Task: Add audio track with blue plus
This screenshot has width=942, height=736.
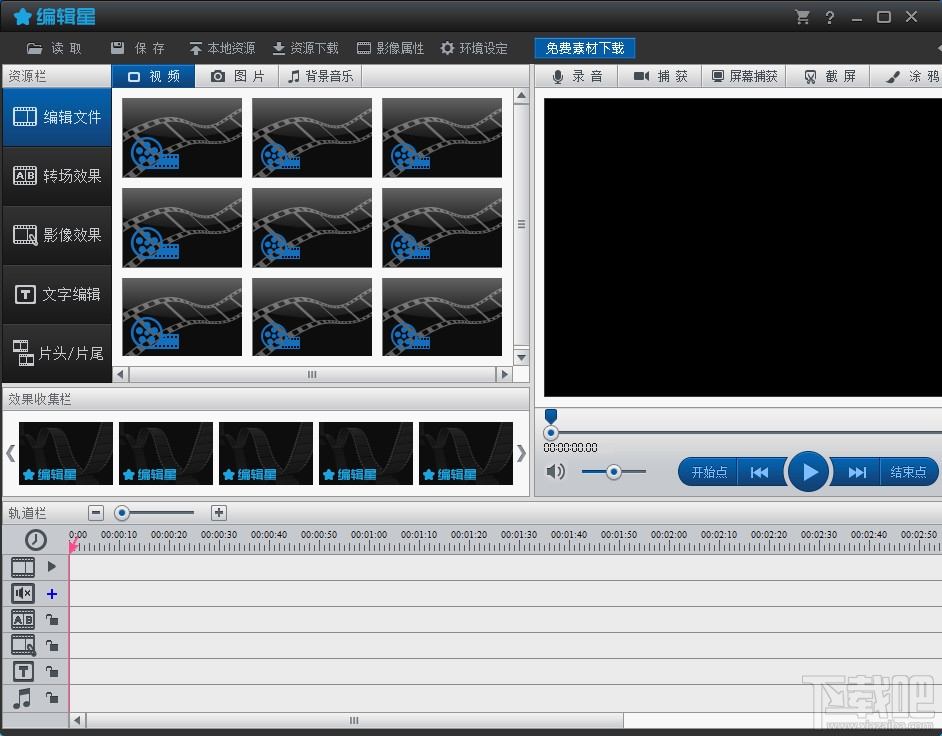Action: coord(52,594)
